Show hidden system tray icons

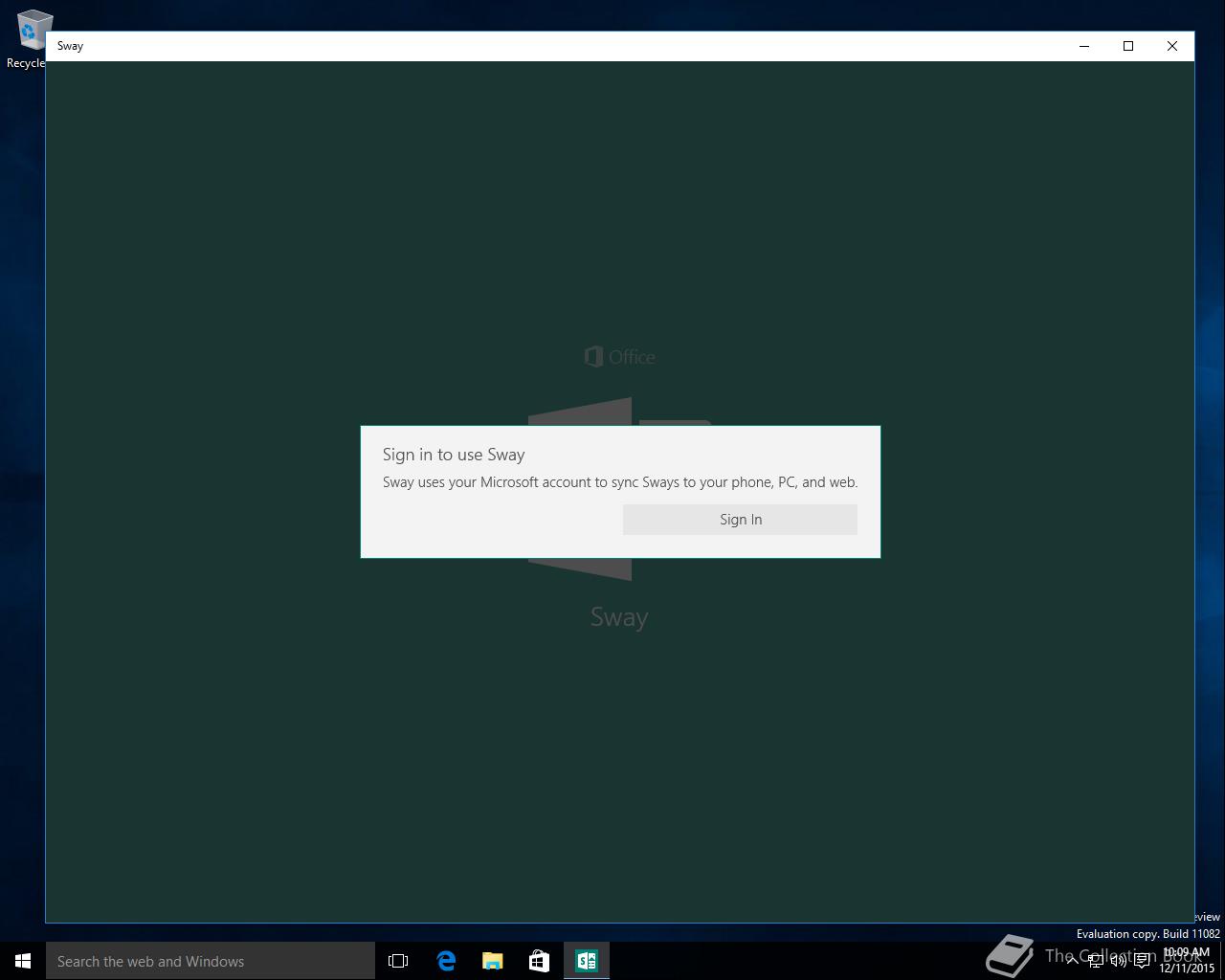click(1073, 960)
